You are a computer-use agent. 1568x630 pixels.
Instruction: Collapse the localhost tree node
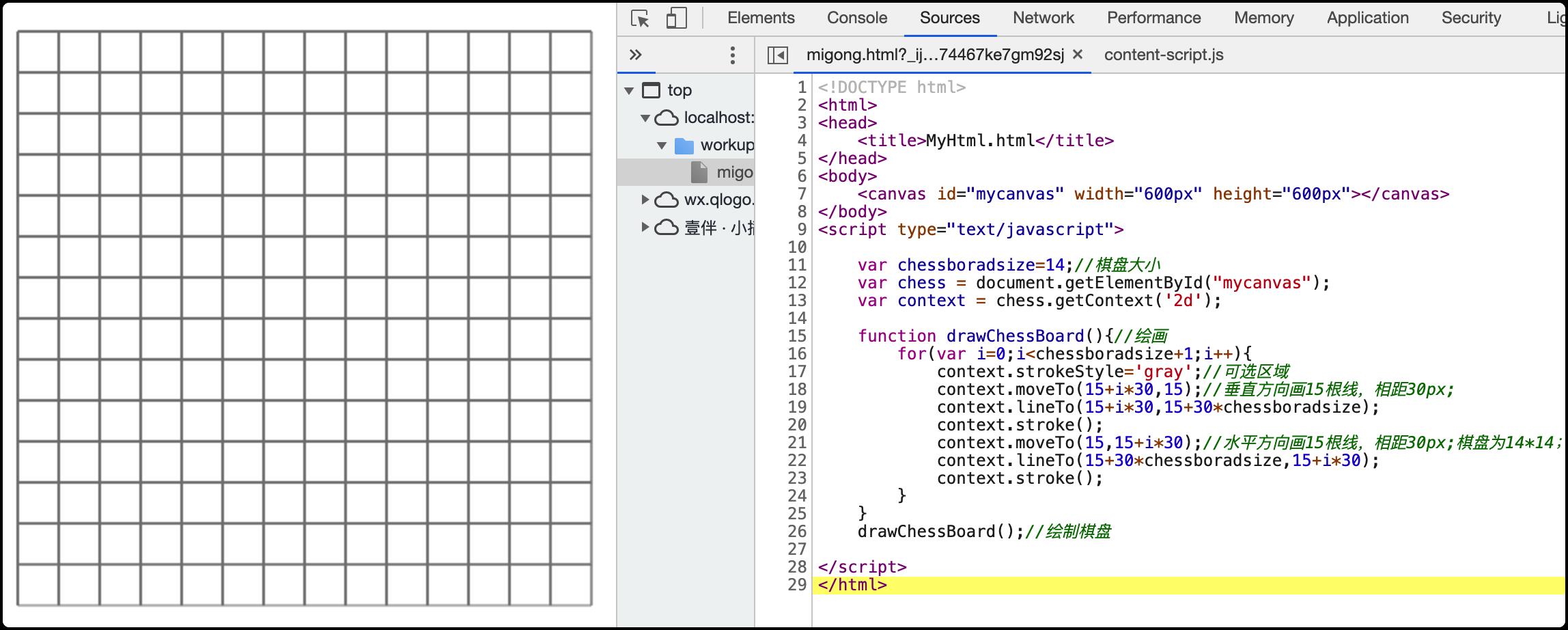click(645, 118)
